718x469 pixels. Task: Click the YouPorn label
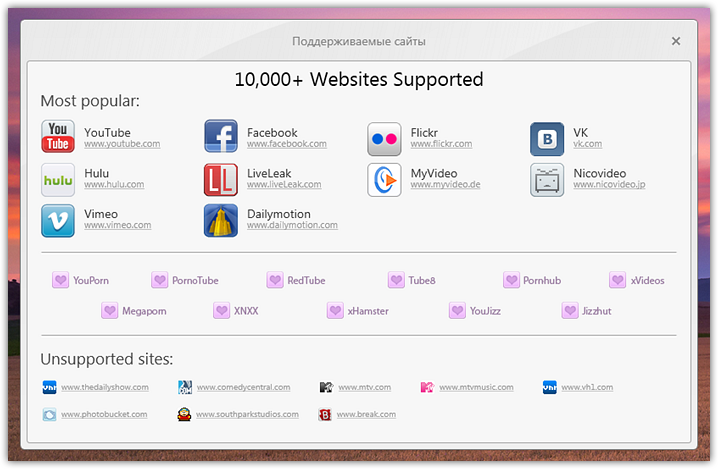91,280
